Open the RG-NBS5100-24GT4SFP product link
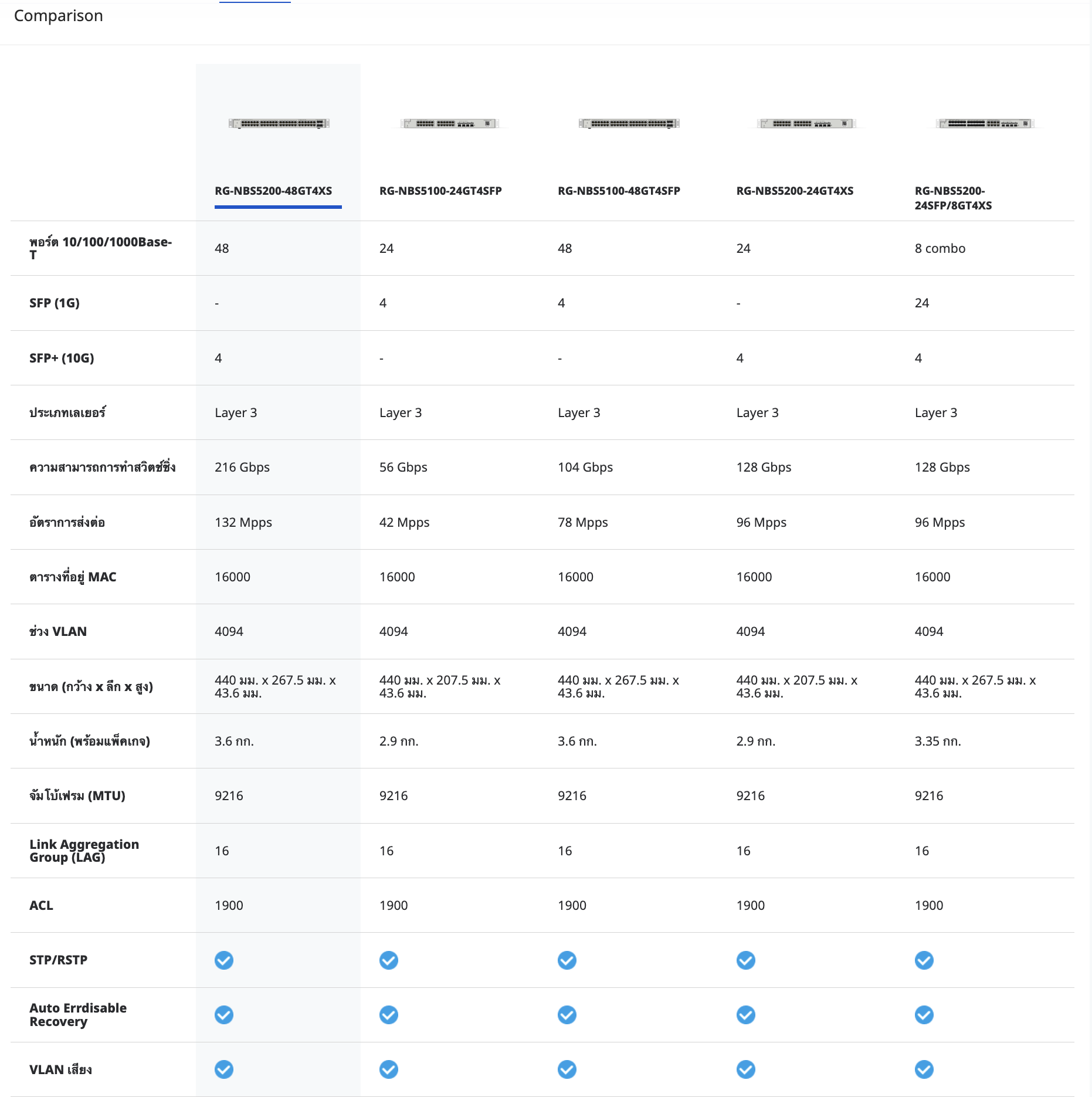1092x1097 pixels. coord(440,191)
